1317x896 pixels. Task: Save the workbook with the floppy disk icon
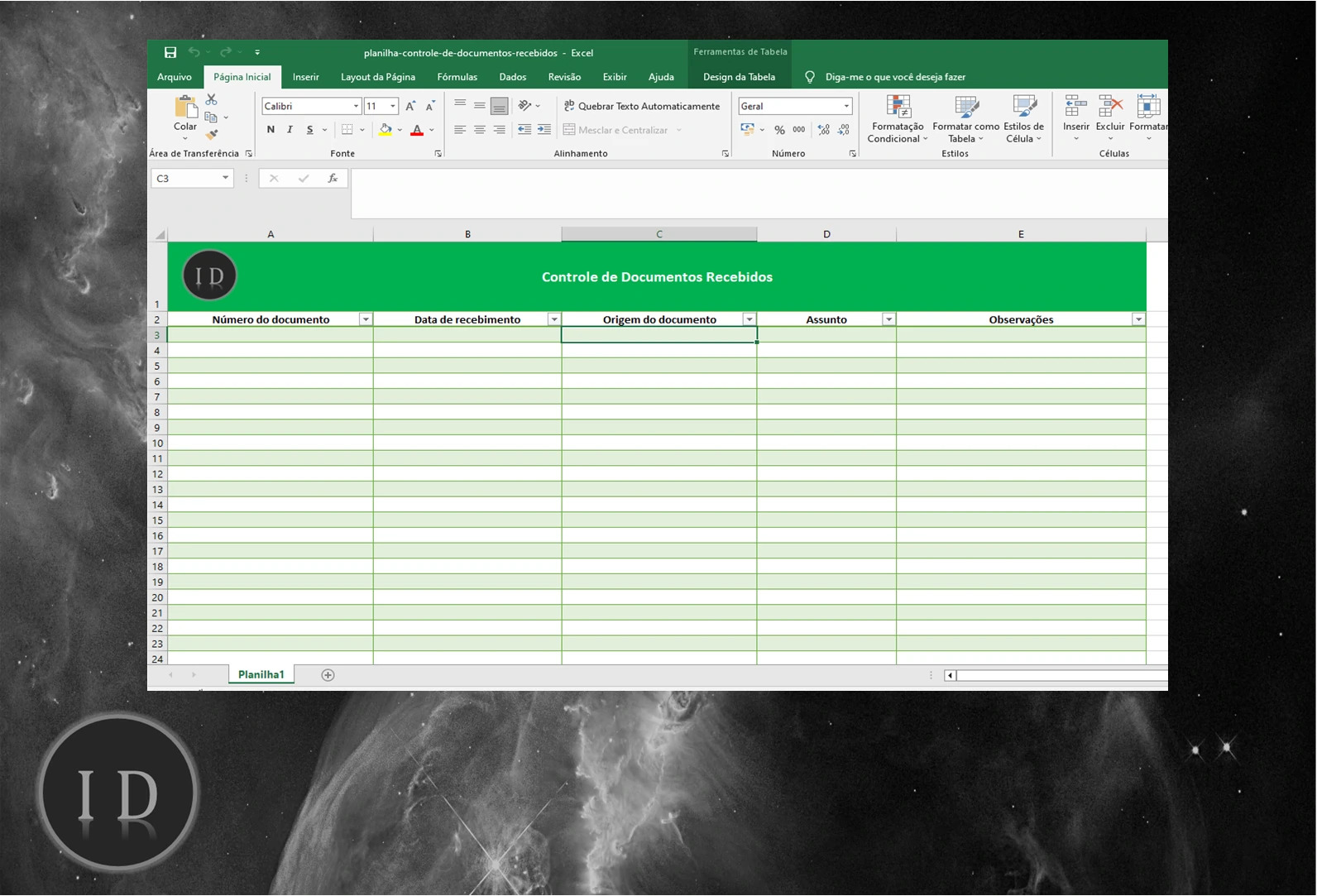click(170, 52)
